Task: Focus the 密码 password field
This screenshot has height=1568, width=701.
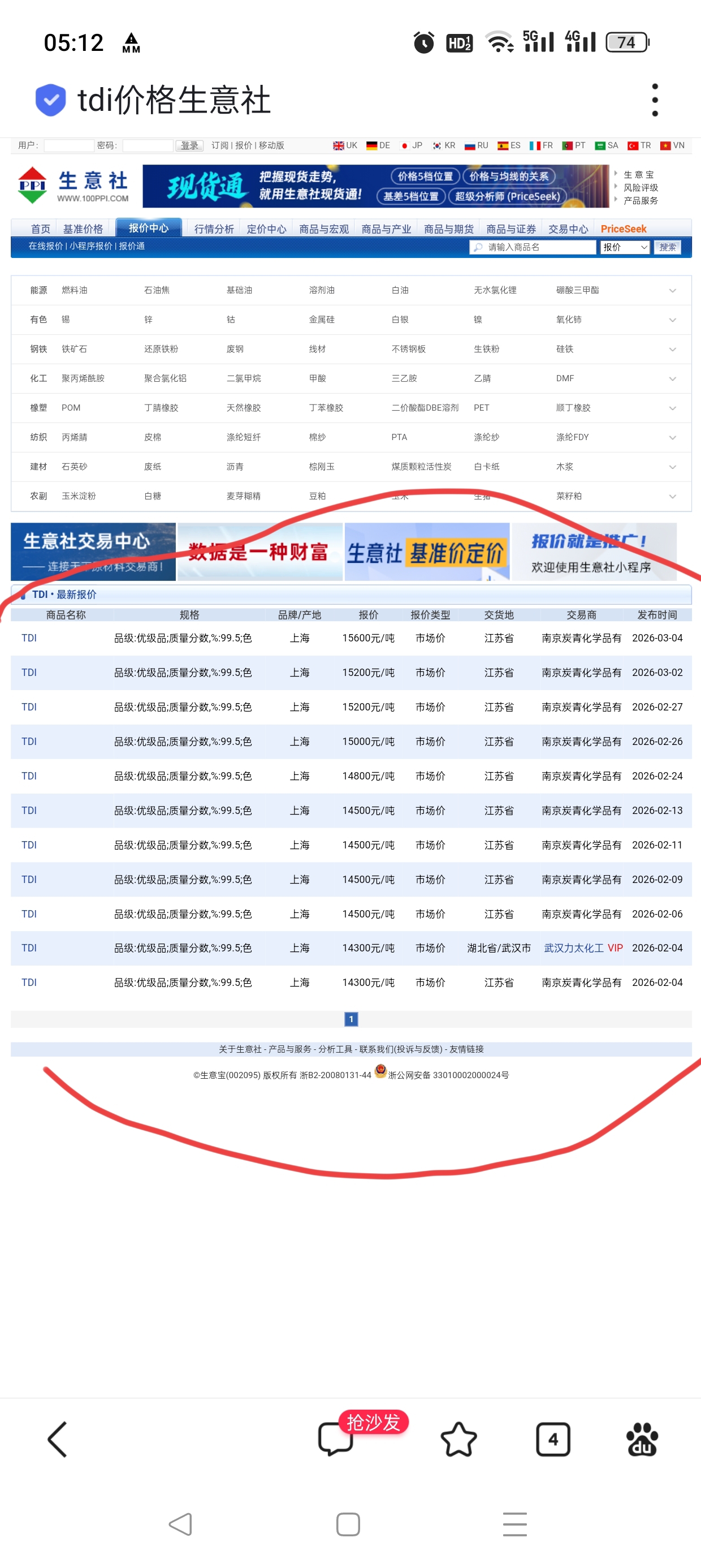Action: [148, 145]
